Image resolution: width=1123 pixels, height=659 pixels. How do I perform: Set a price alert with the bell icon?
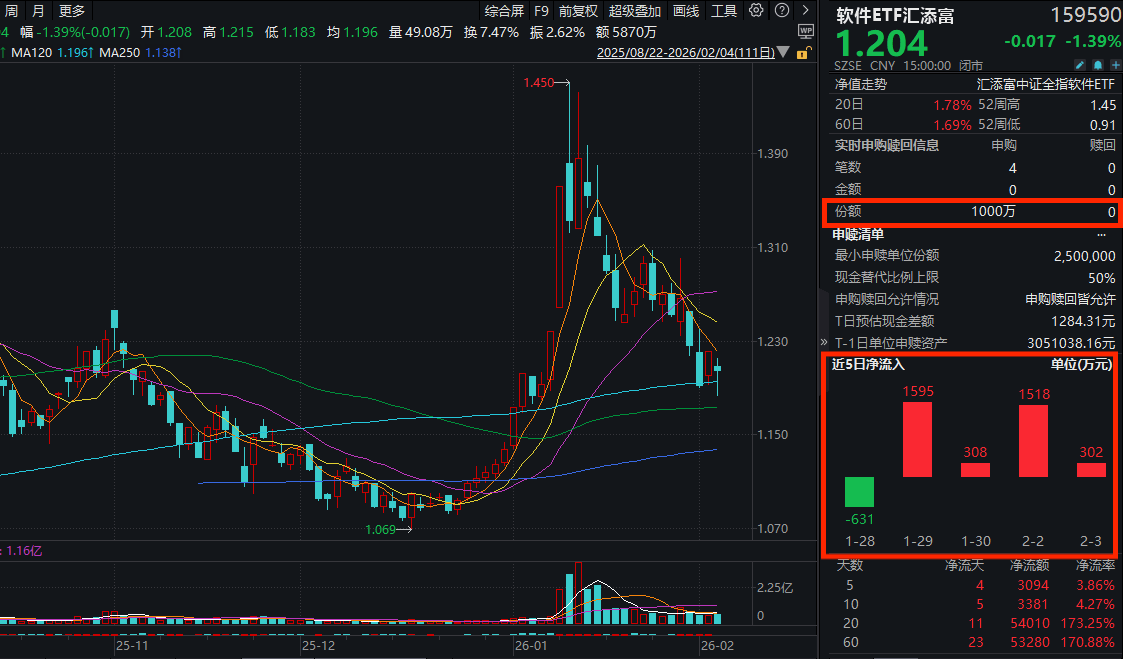coord(1097,64)
